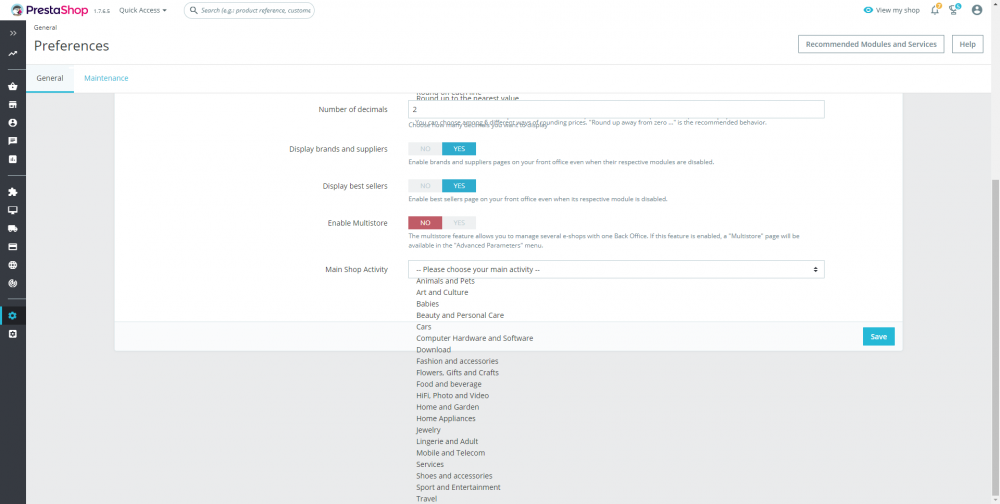Click the General breadcrumb above Preferences
This screenshot has height=504, width=1000.
(45, 27)
